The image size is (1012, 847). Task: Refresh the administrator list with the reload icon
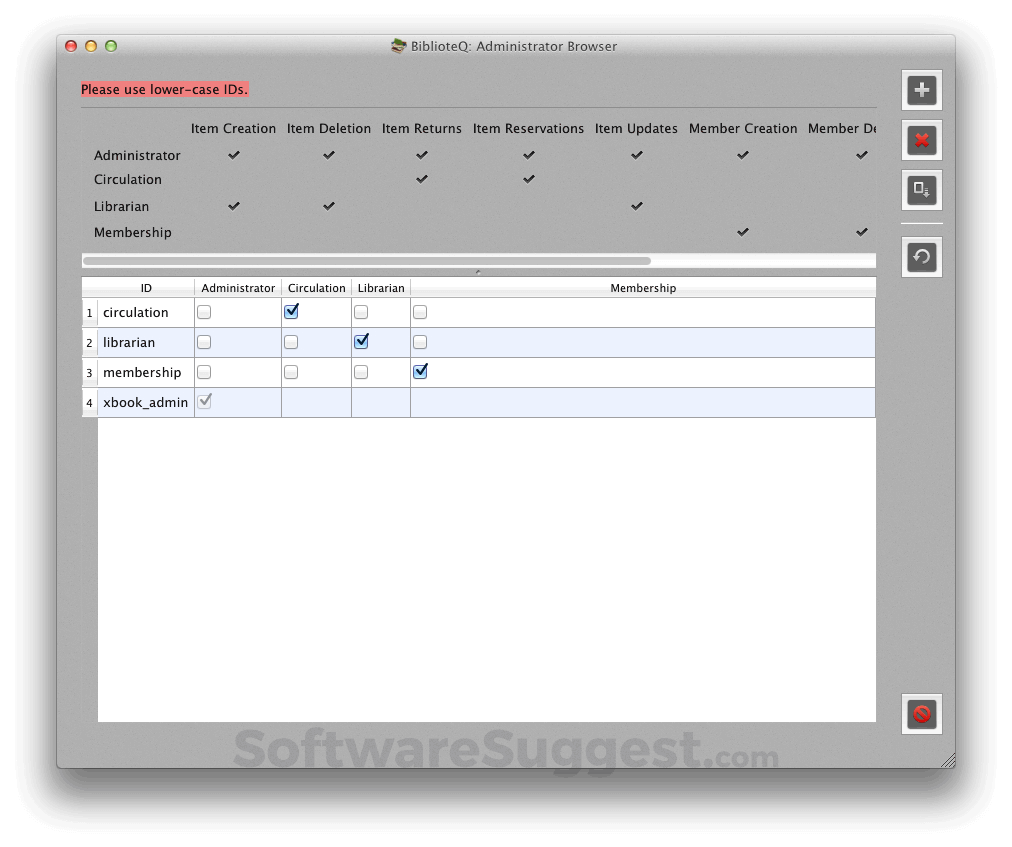point(921,256)
